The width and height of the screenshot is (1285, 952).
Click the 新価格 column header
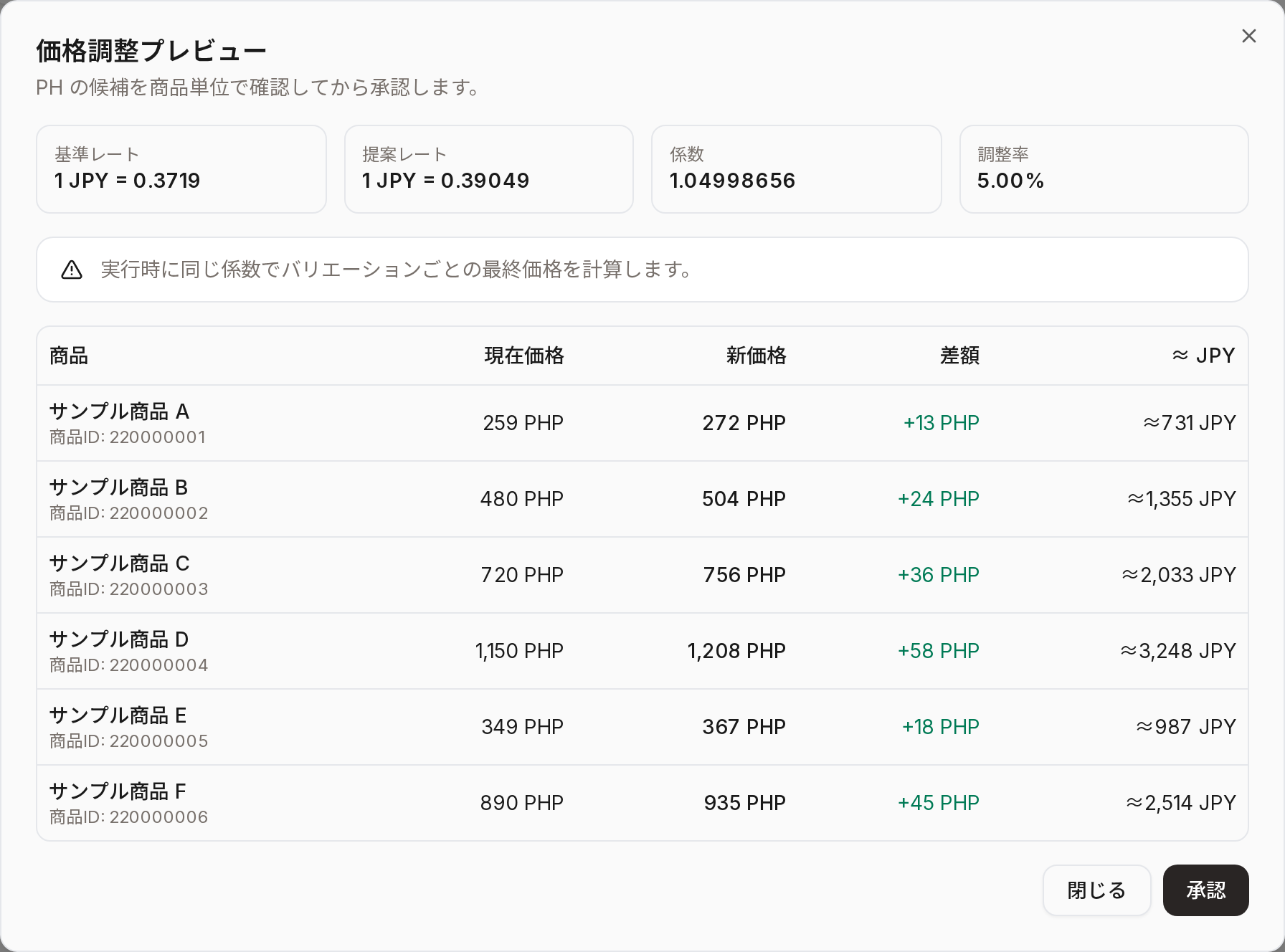(756, 356)
